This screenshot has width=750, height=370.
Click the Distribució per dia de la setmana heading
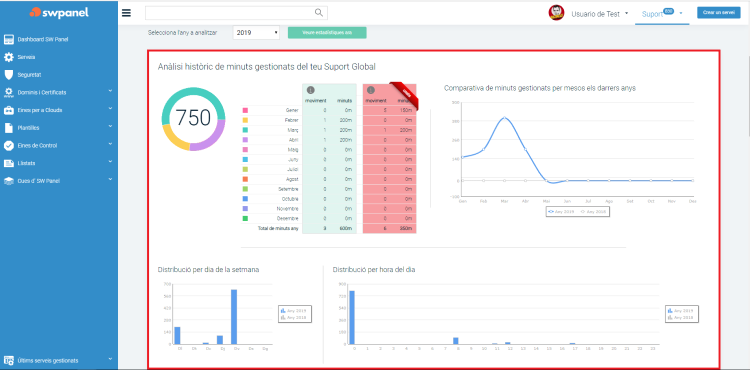click(209, 270)
